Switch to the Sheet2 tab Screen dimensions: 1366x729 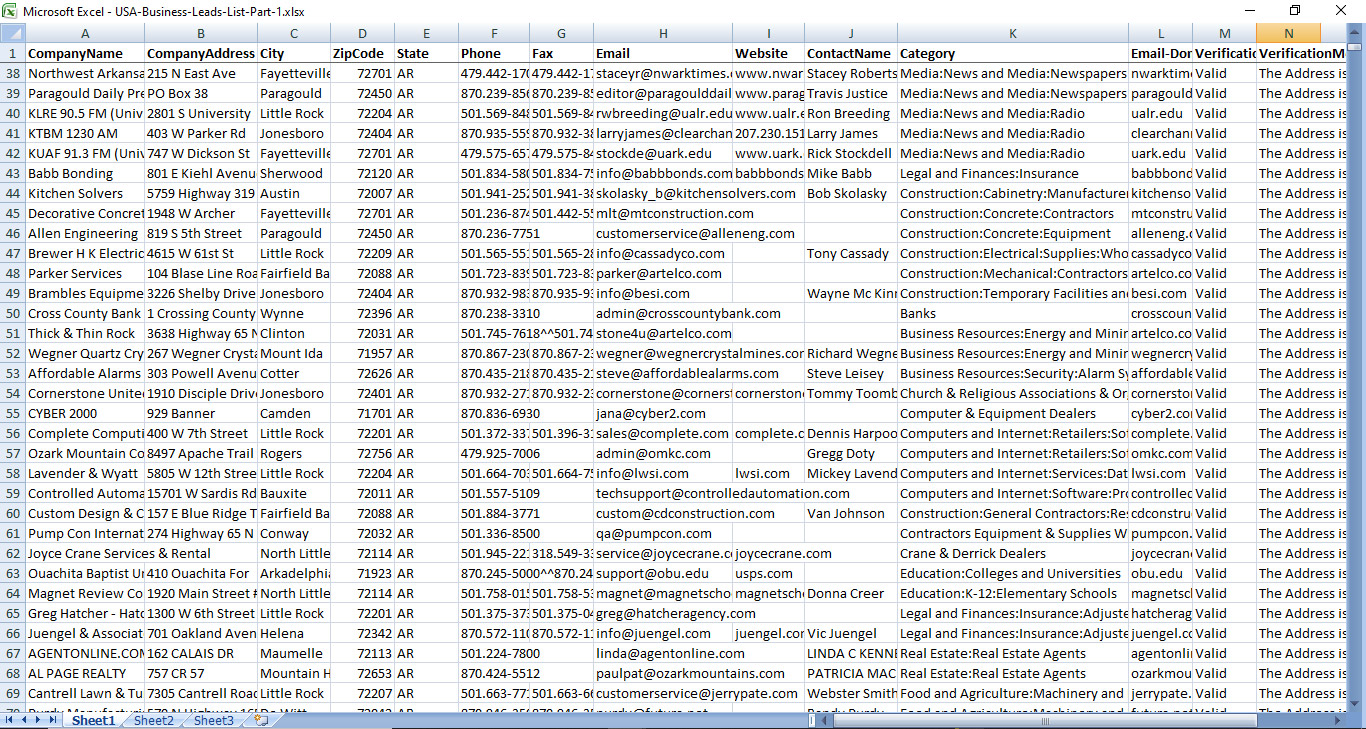tap(154, 720)
